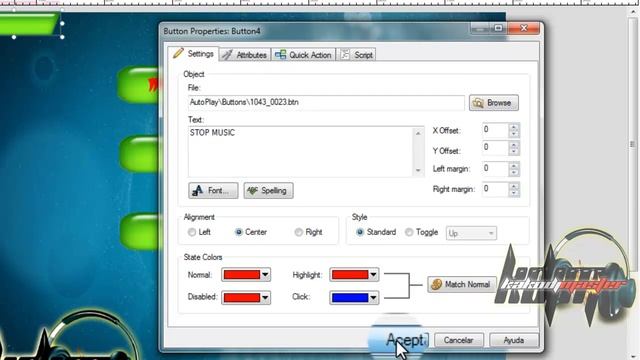Click the Quick Action tab icon
Viewport: 640px width, 360px height.
(x=280, y=55)
